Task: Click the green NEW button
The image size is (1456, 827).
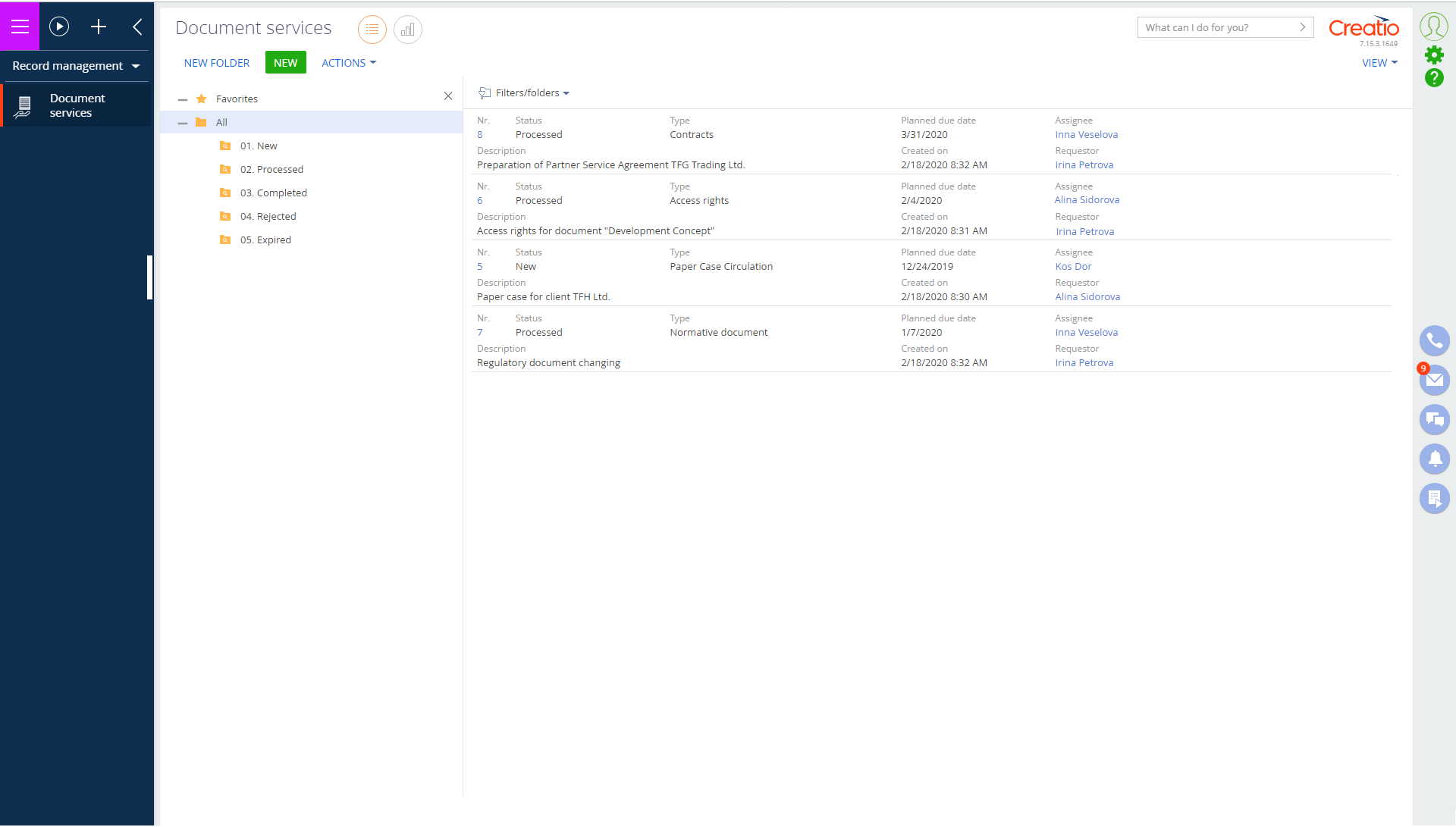Action: point(285,63)
